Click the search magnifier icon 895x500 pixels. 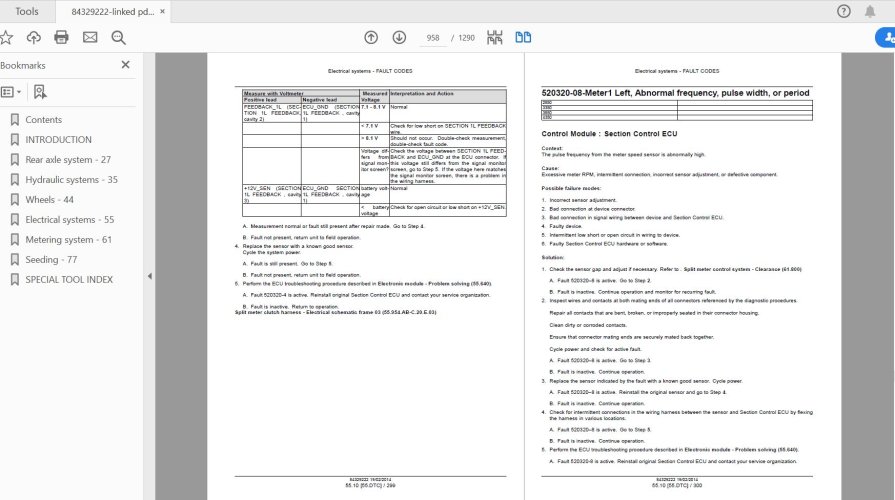click(118, 38)
